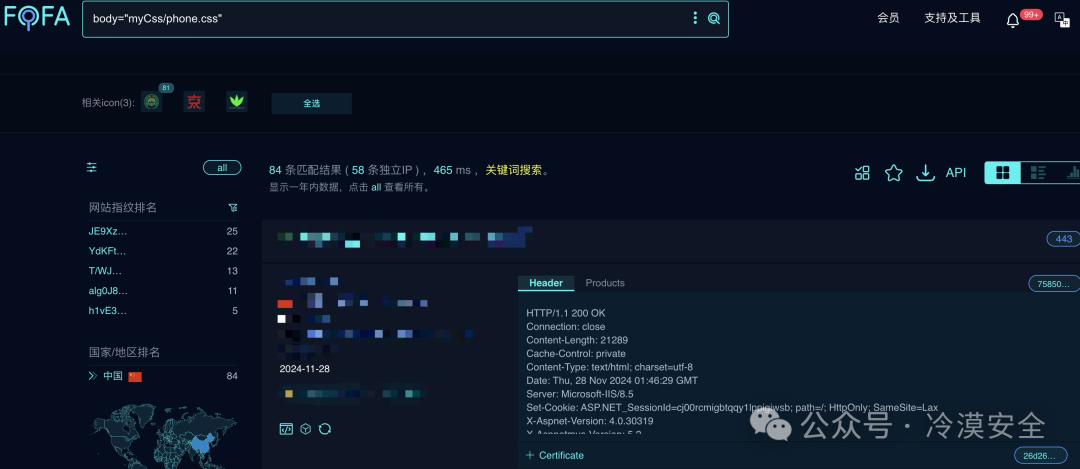Viewport: 1080px width, 469px height.
Task: Open the search options three-dot menu
Action: coord(695,19)
